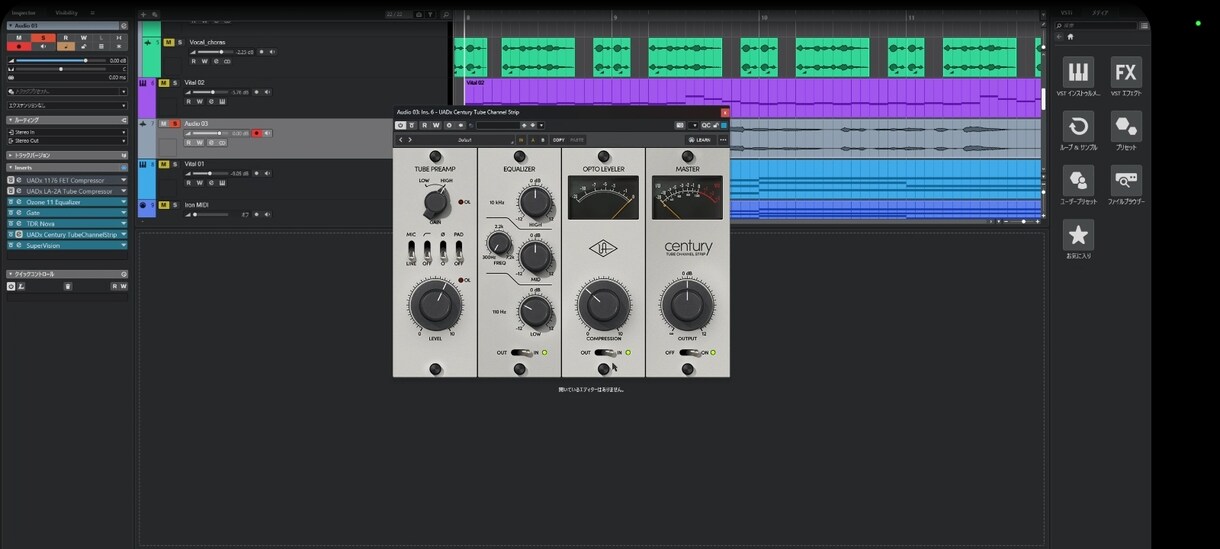Open the Favorites star tile

[1078, 235]
